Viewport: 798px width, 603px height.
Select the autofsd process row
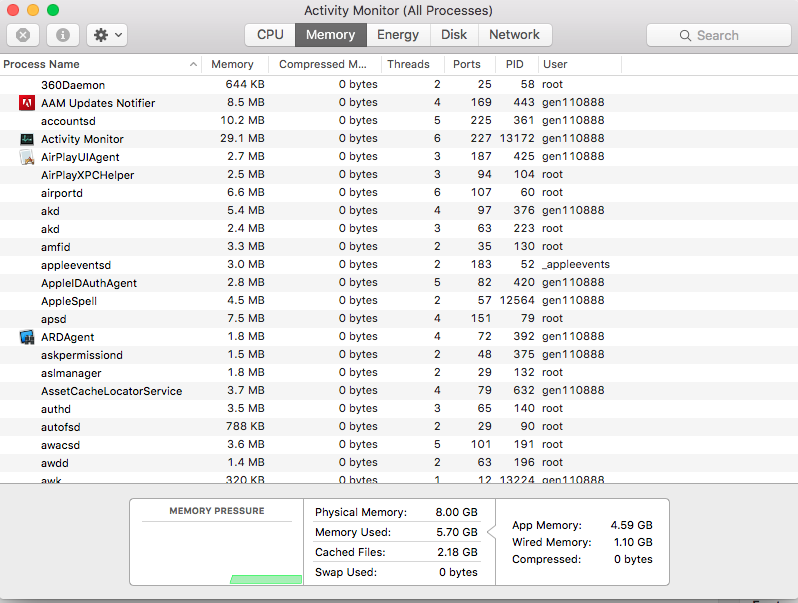[x=399, y=427]
